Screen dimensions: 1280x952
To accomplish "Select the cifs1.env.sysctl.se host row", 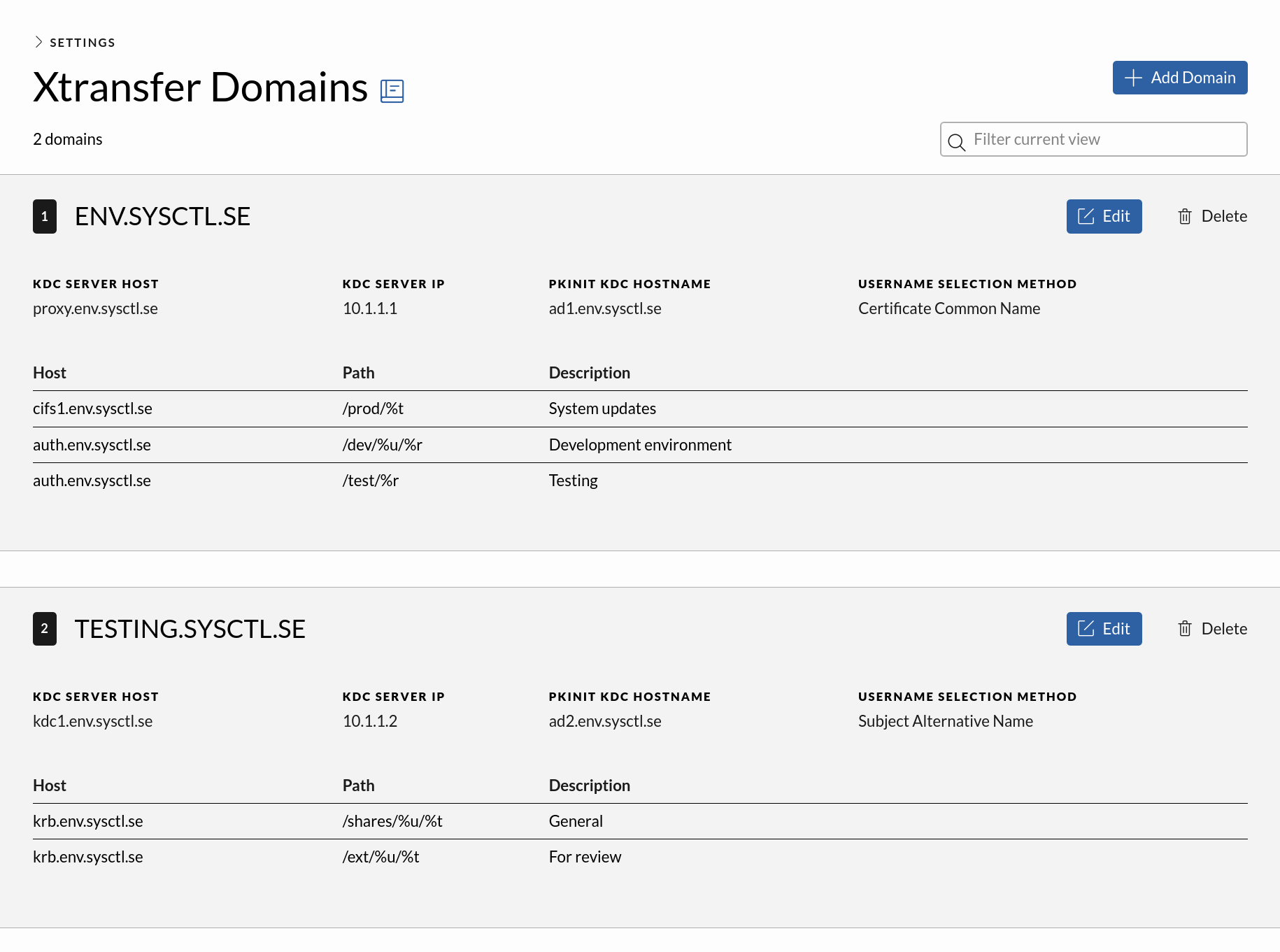I will pyautogui.click(x=92, y=408).
